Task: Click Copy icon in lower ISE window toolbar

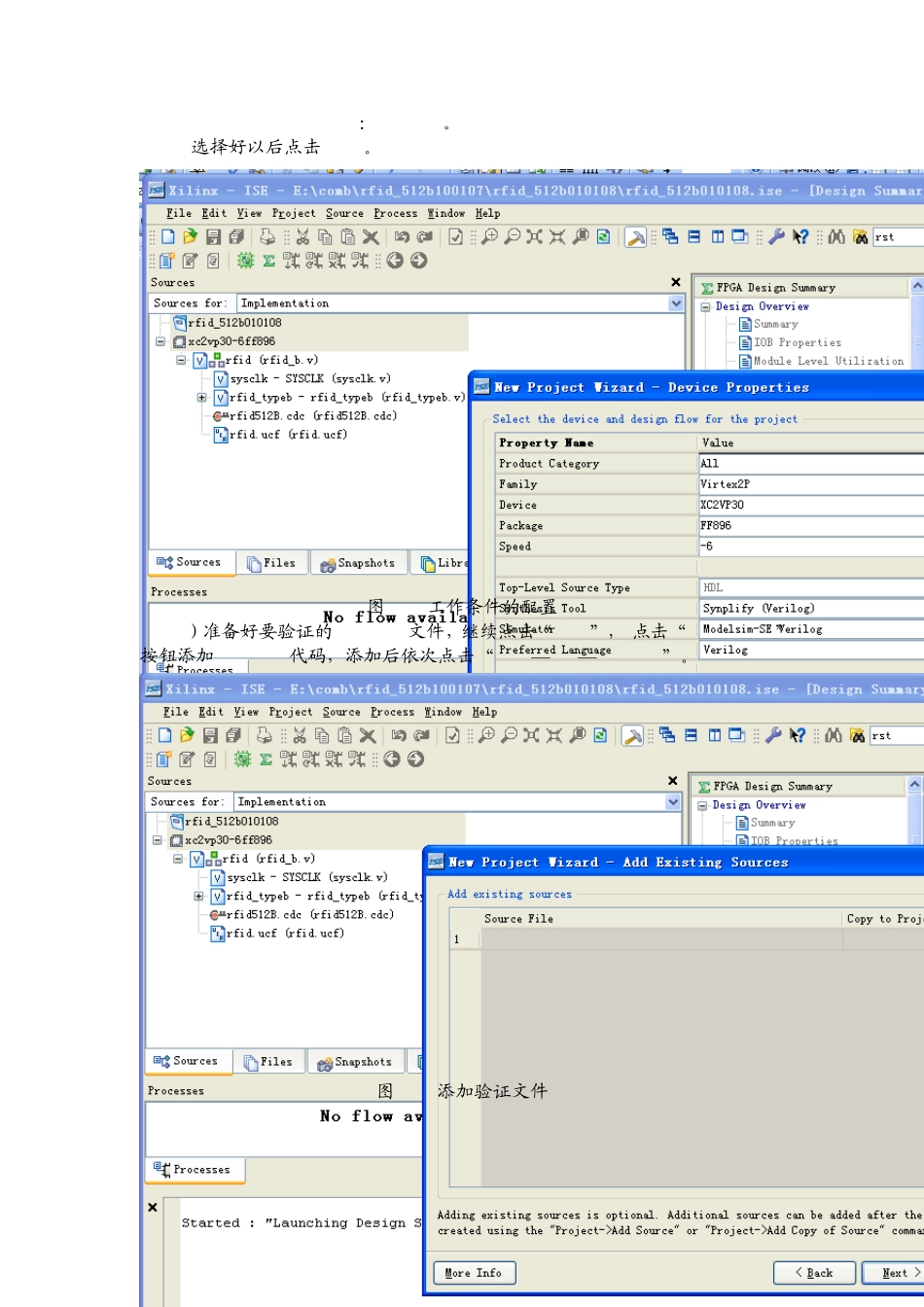Action: pos(322,735)
